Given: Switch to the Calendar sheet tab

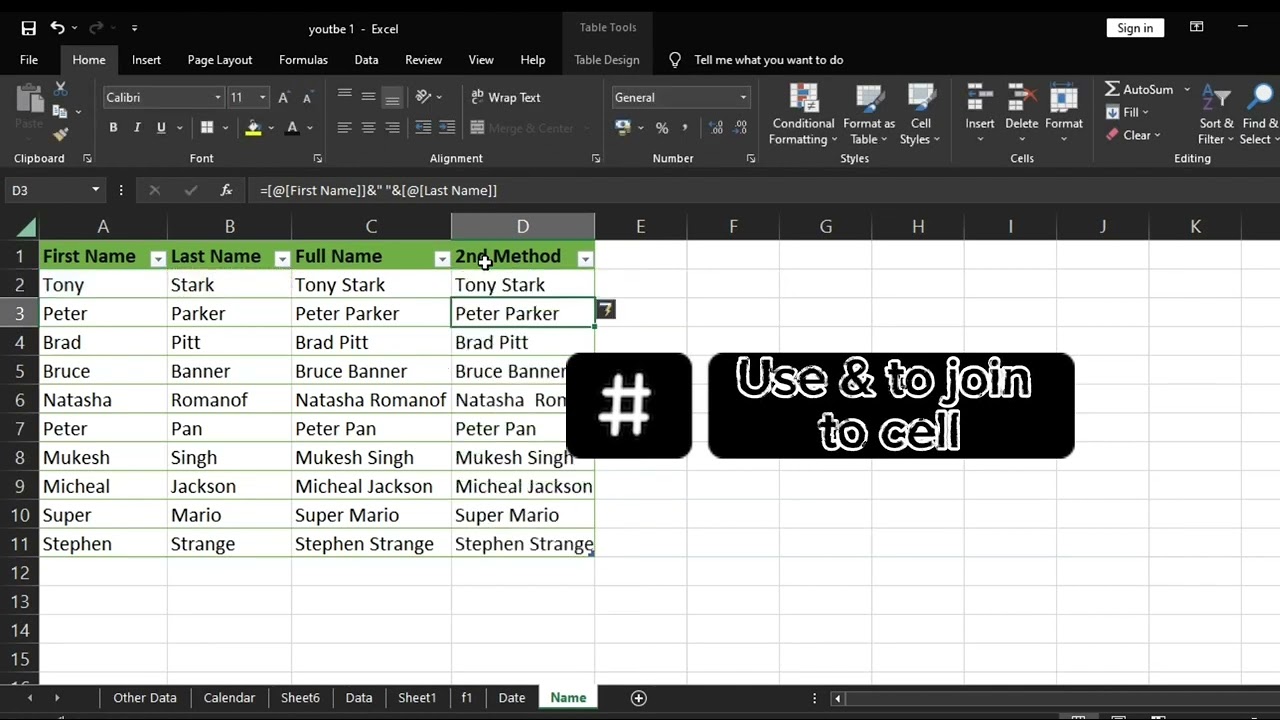Looking at the screenshot, I should [x=229, y=698].
